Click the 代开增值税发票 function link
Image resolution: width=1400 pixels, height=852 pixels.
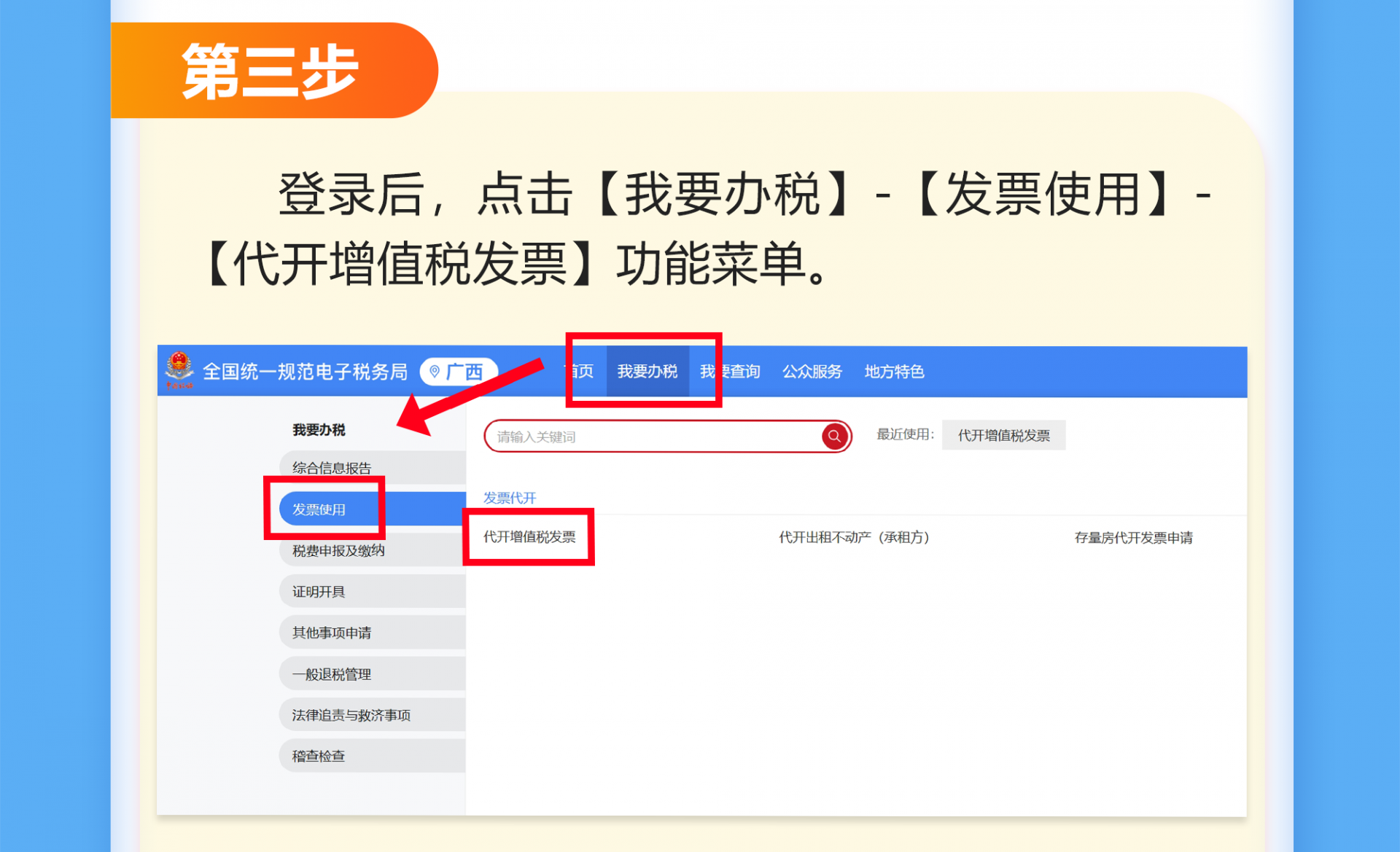point(529,537)
